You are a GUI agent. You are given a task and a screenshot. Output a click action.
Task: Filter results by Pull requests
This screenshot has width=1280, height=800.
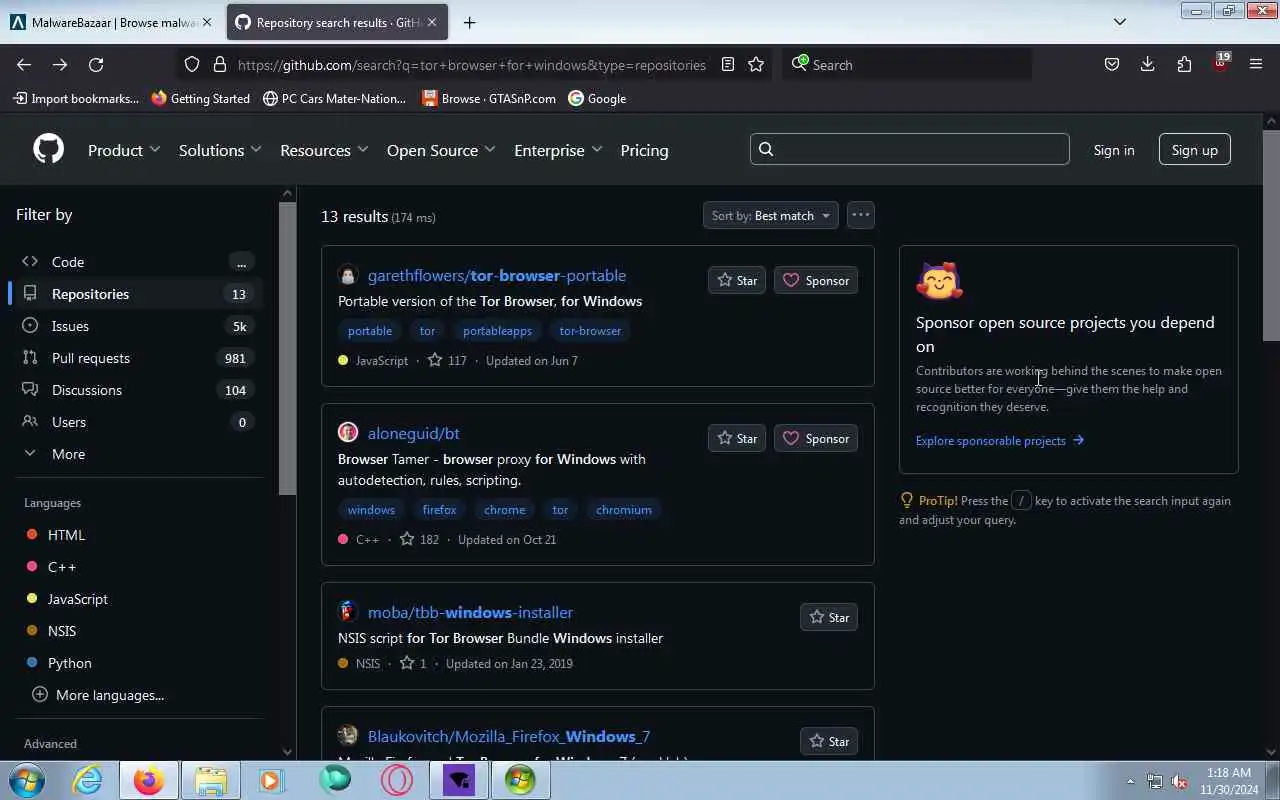(136, 358)
